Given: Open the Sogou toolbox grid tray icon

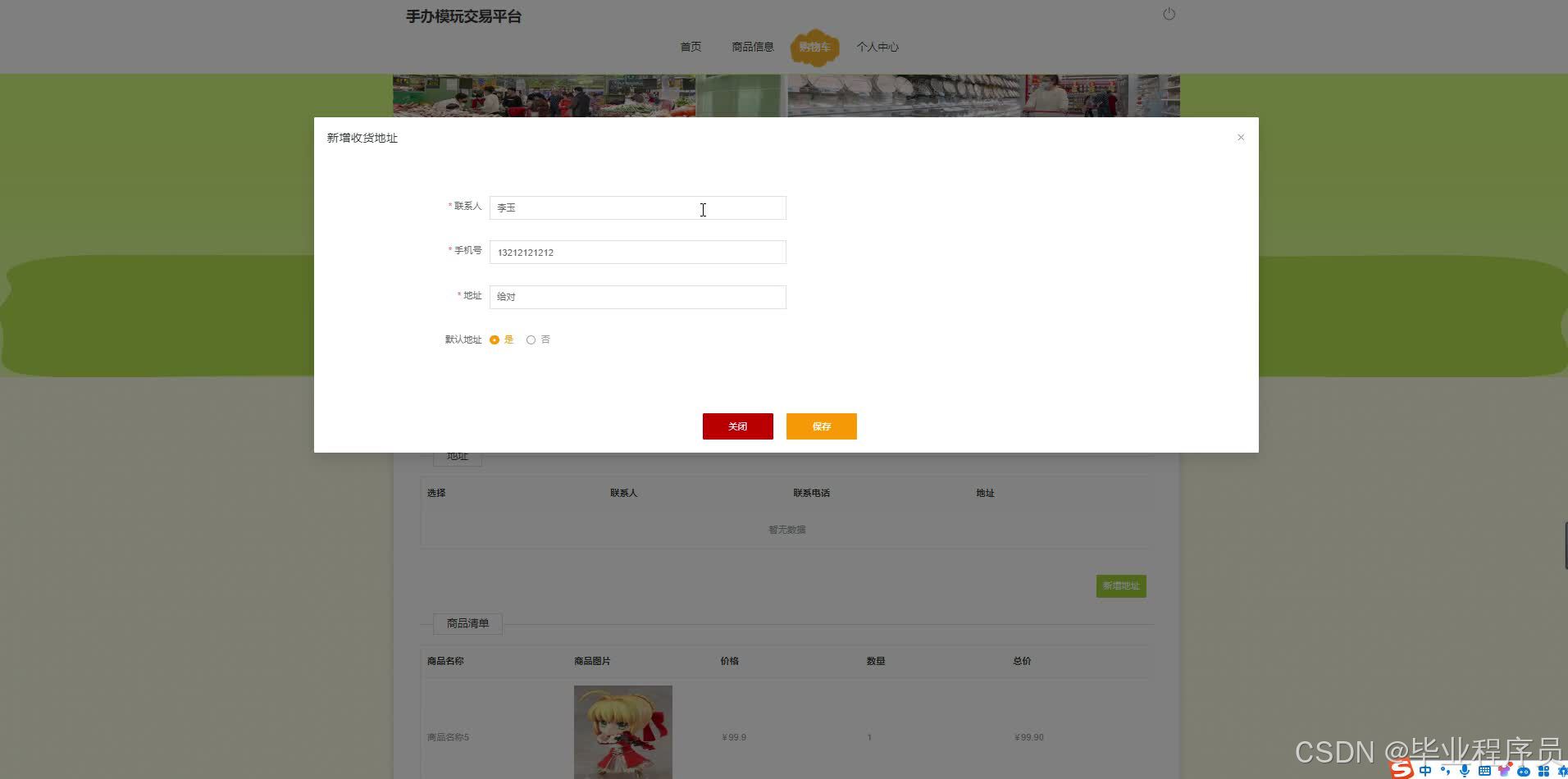Looking at the screenshot, I should [1542, 771].
